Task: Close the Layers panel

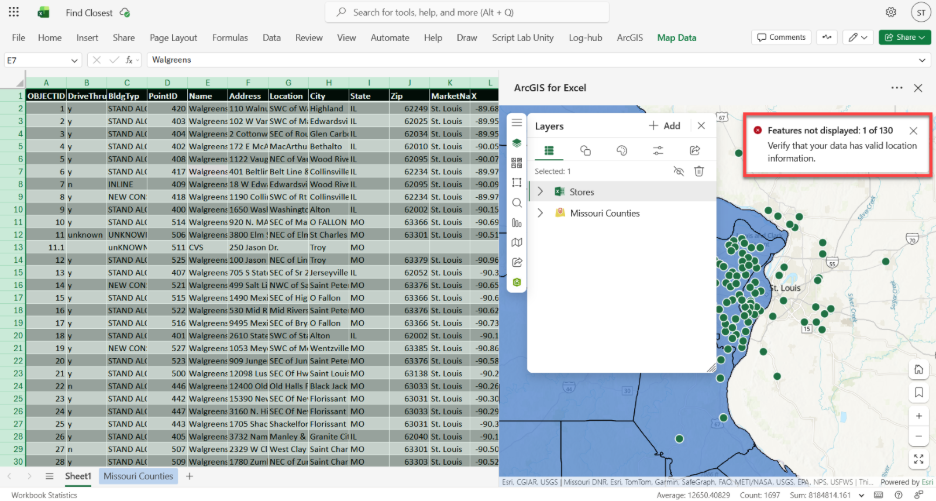Action: click(x=701, y=125)
